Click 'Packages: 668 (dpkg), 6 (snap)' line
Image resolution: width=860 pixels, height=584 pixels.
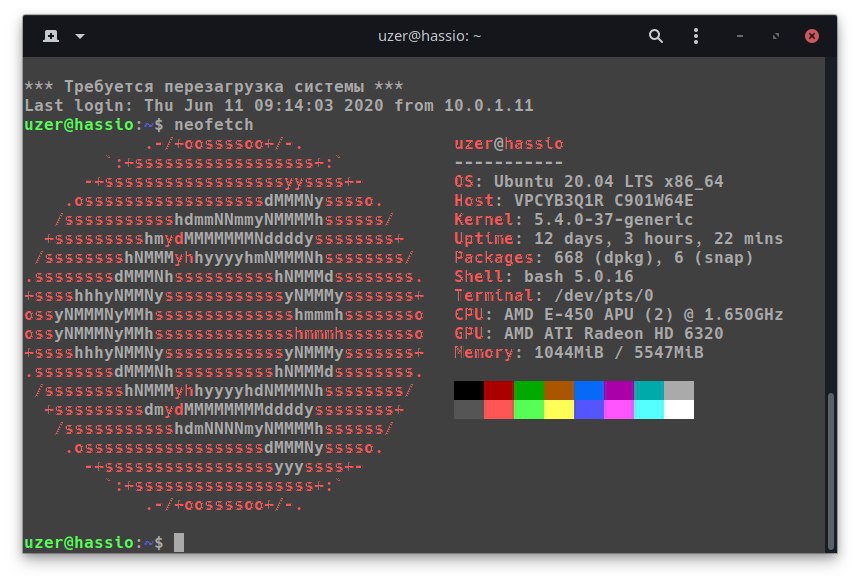coord(604,258)
